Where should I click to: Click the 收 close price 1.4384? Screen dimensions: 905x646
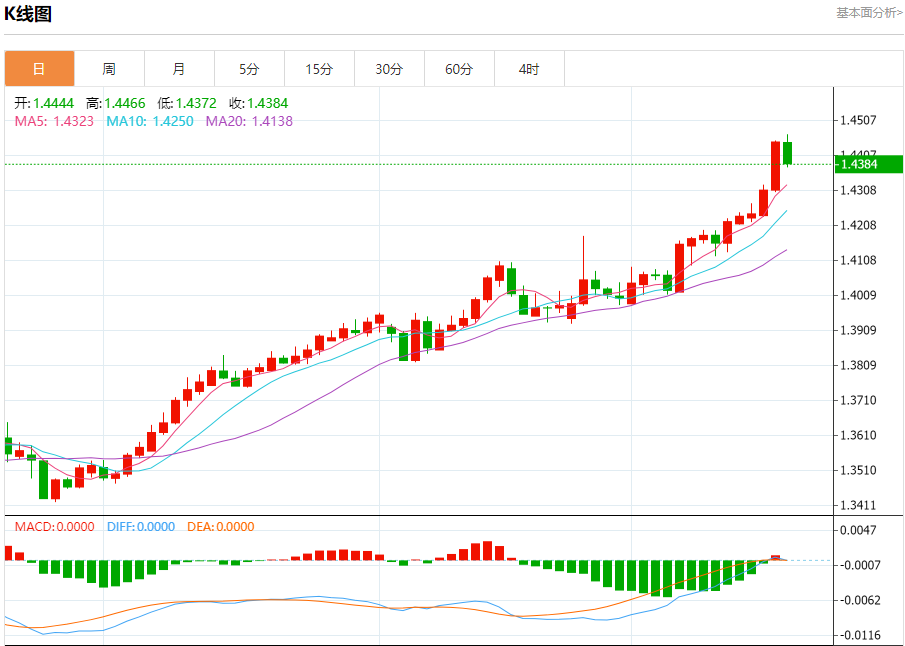click(x=259, y=103)
